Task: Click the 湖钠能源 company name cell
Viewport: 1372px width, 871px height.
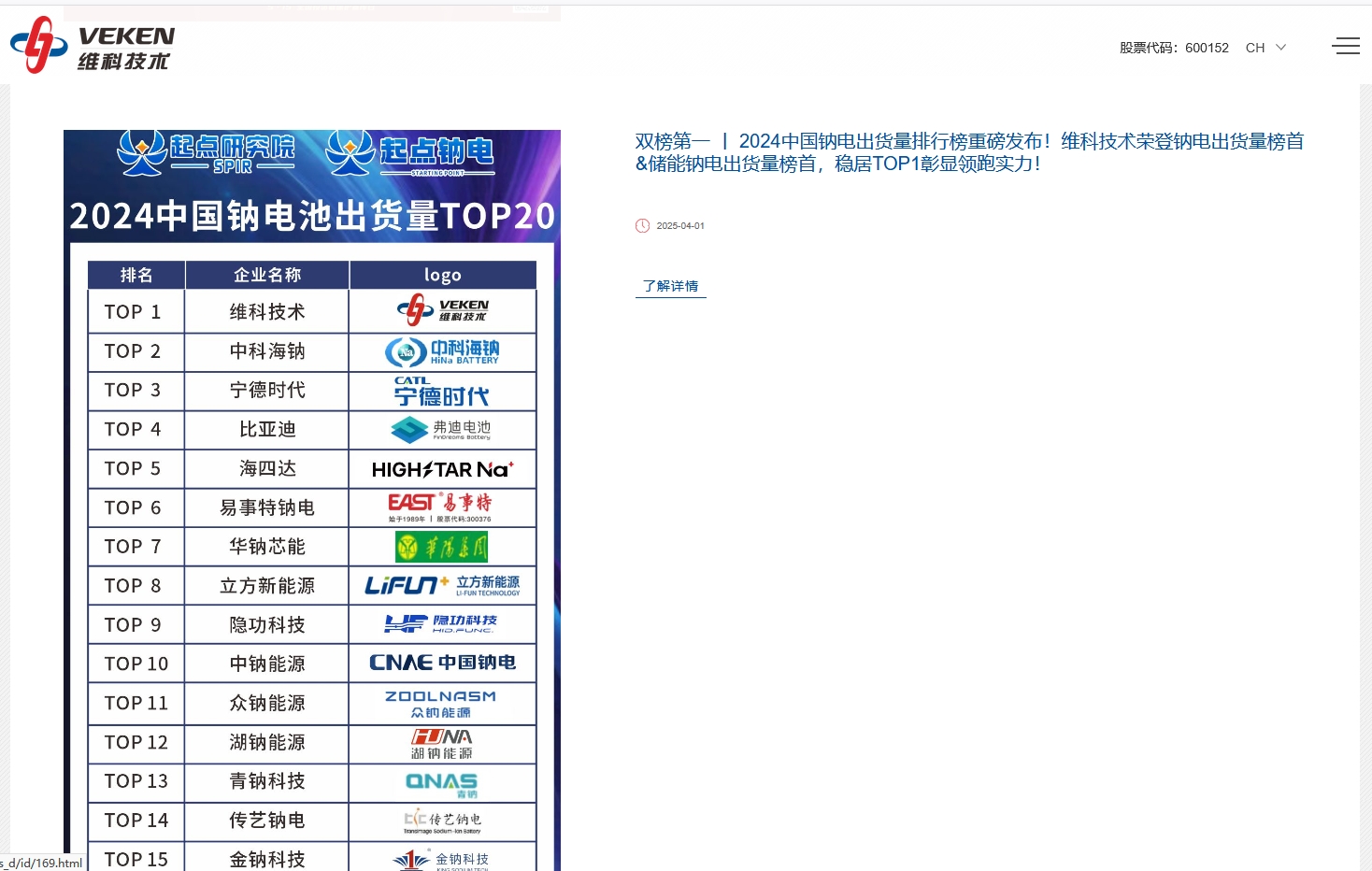Action: [x=267, y=743]
